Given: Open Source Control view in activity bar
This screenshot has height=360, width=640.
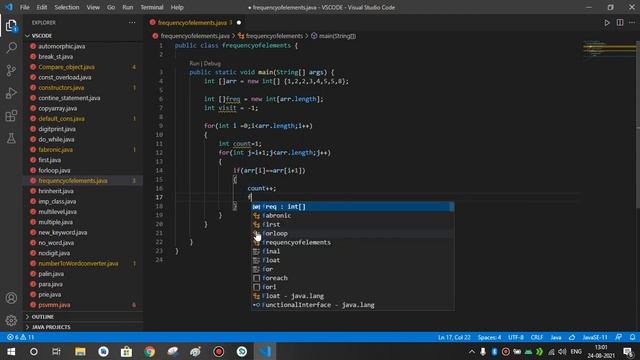Looking at the screenshot, I should [11, 71].
